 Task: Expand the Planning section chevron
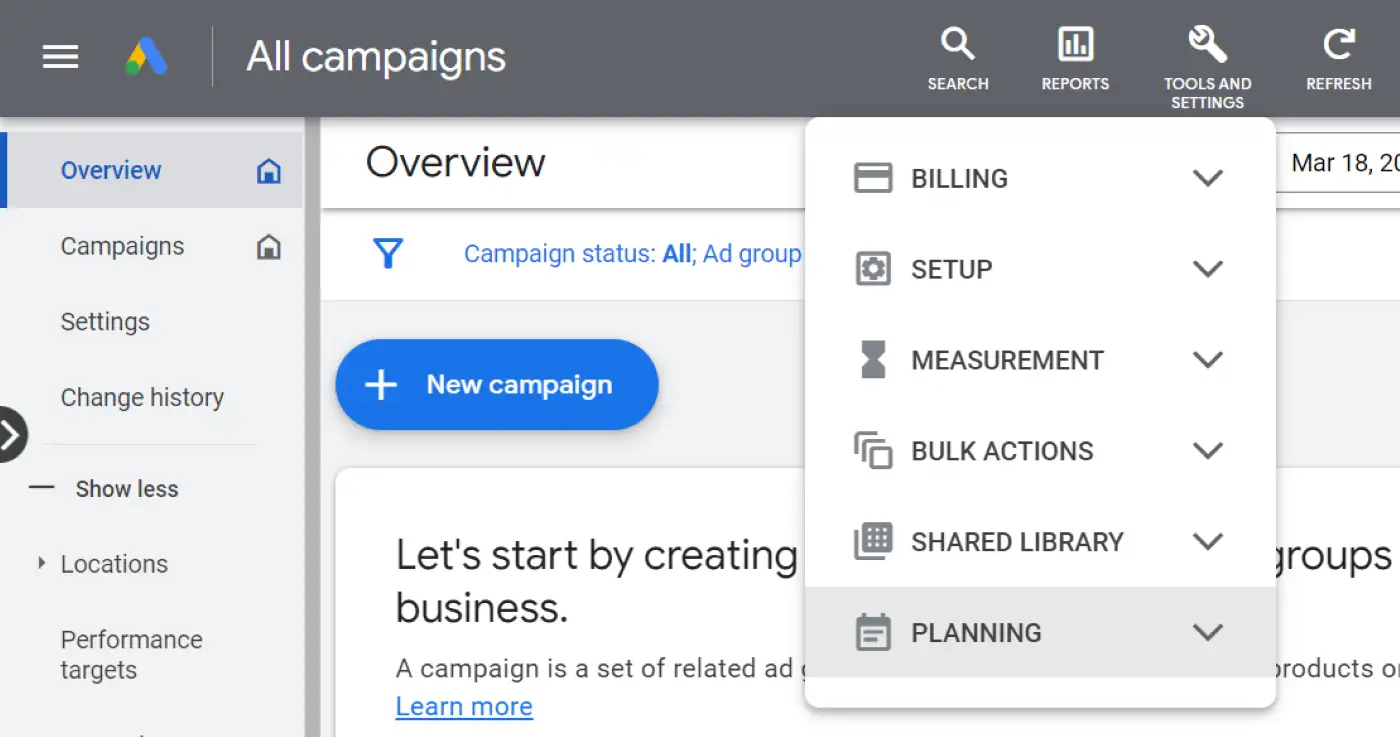click(x=1208, y=632)
